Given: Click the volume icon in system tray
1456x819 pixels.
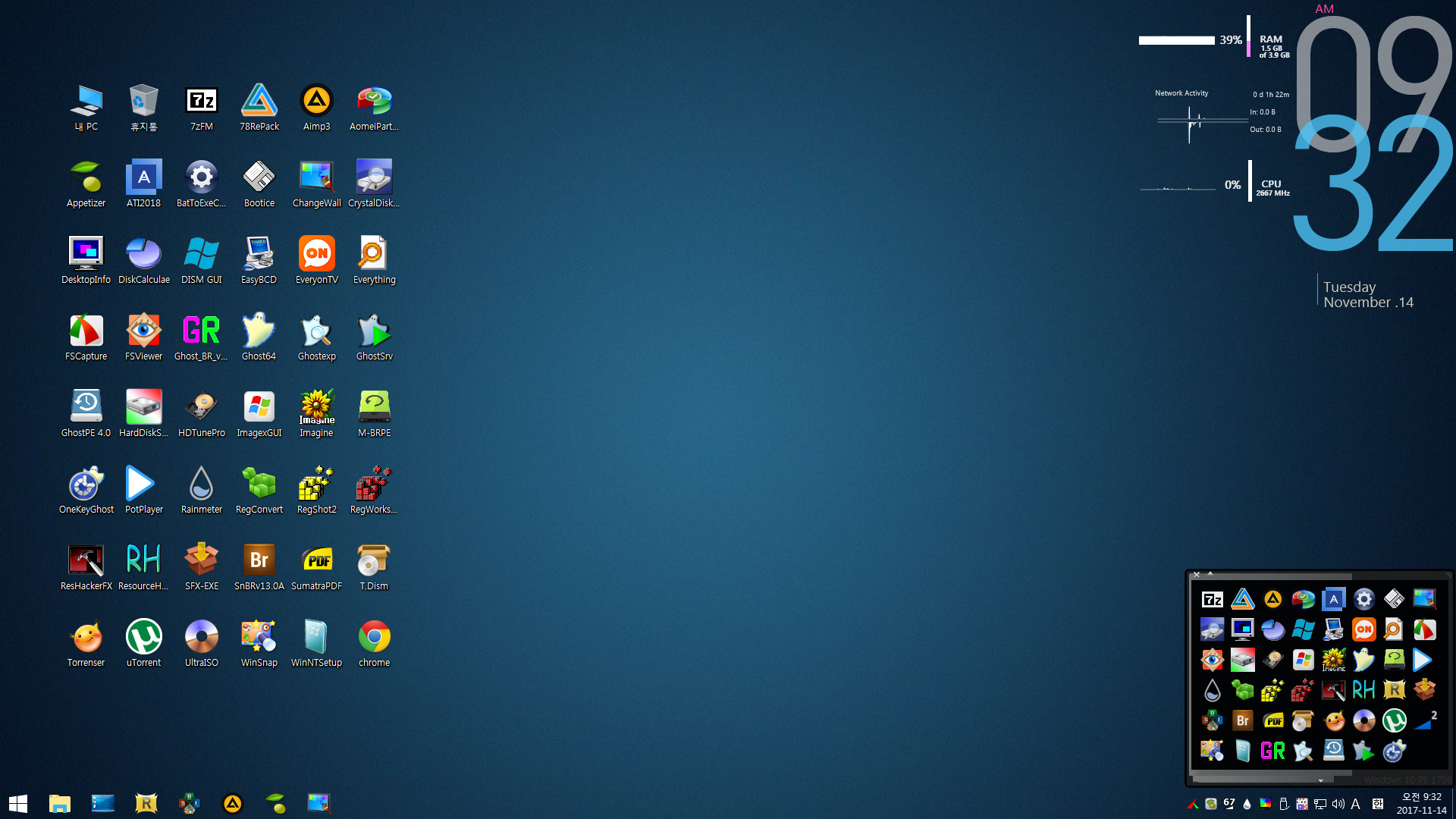Looking at the screenshot, I should [1338, 804].
